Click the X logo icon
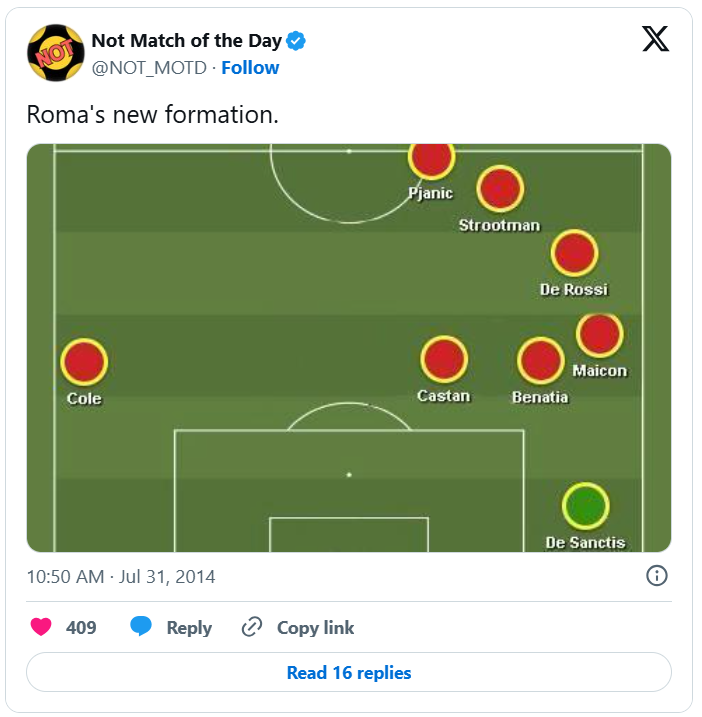This screenshot has height=717, width=702. pos(655,40)
